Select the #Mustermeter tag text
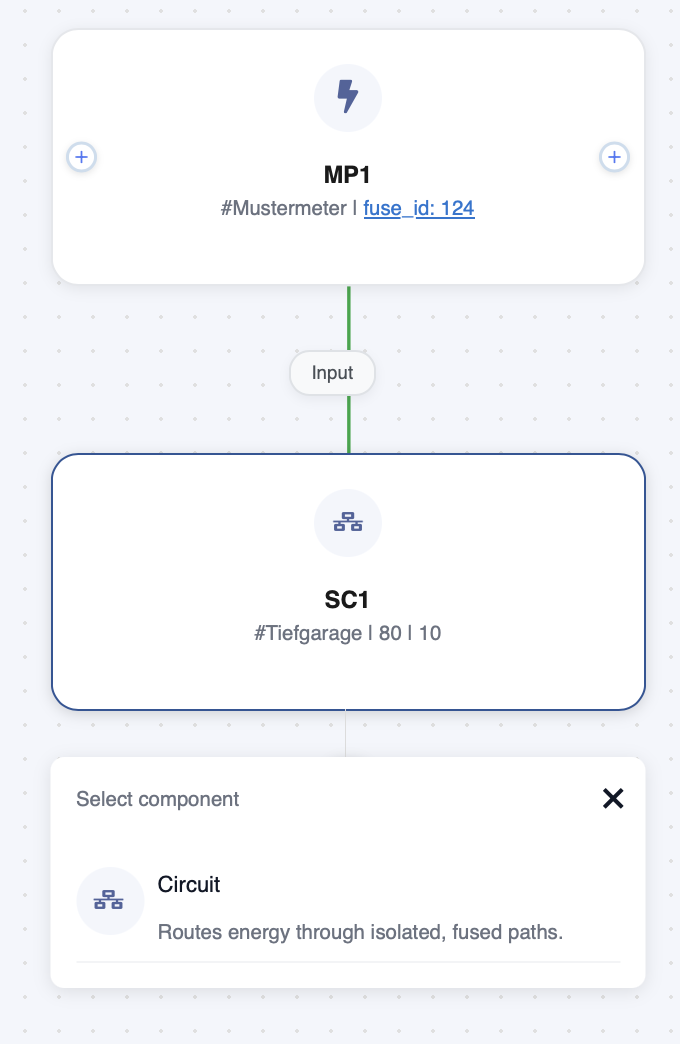 [283, 208]
